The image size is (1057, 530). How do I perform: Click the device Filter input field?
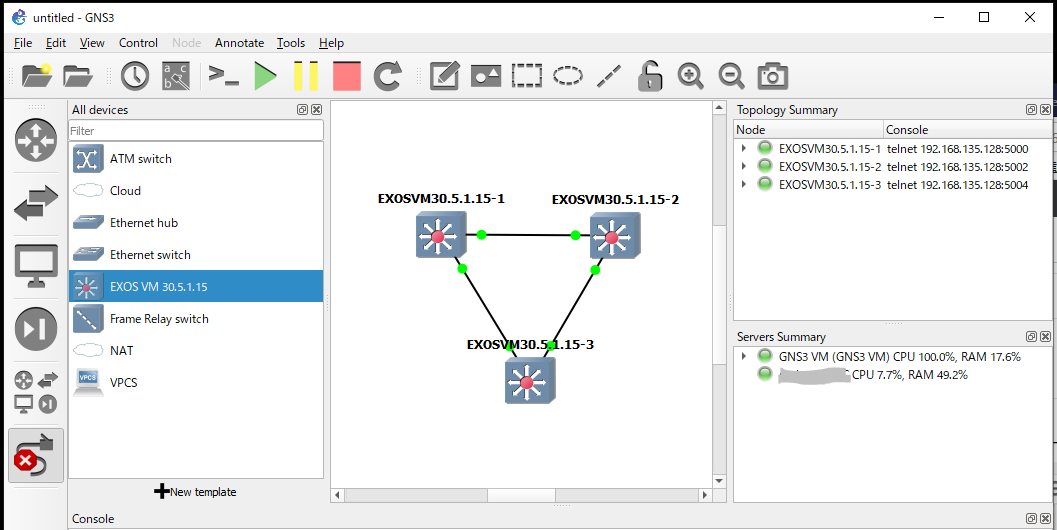[196, 130]
